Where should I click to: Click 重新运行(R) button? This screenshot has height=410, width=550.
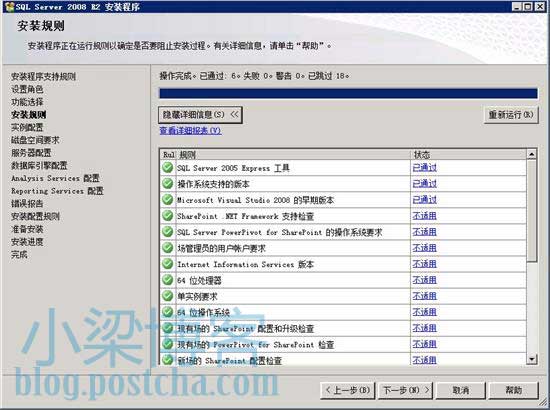tap(511, 115)
